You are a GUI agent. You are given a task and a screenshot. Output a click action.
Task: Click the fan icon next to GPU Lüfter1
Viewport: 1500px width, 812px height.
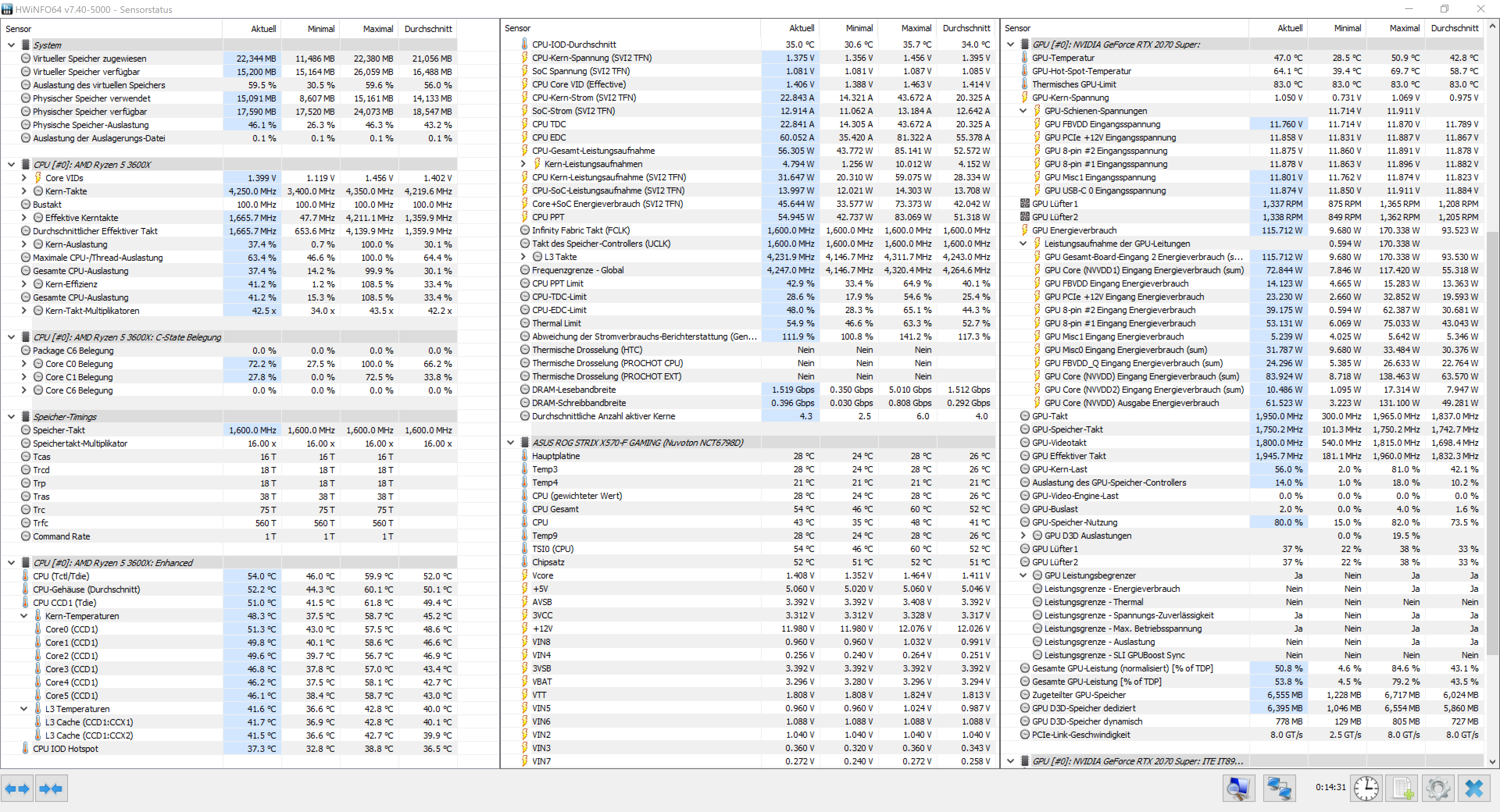click(1025, 204)
